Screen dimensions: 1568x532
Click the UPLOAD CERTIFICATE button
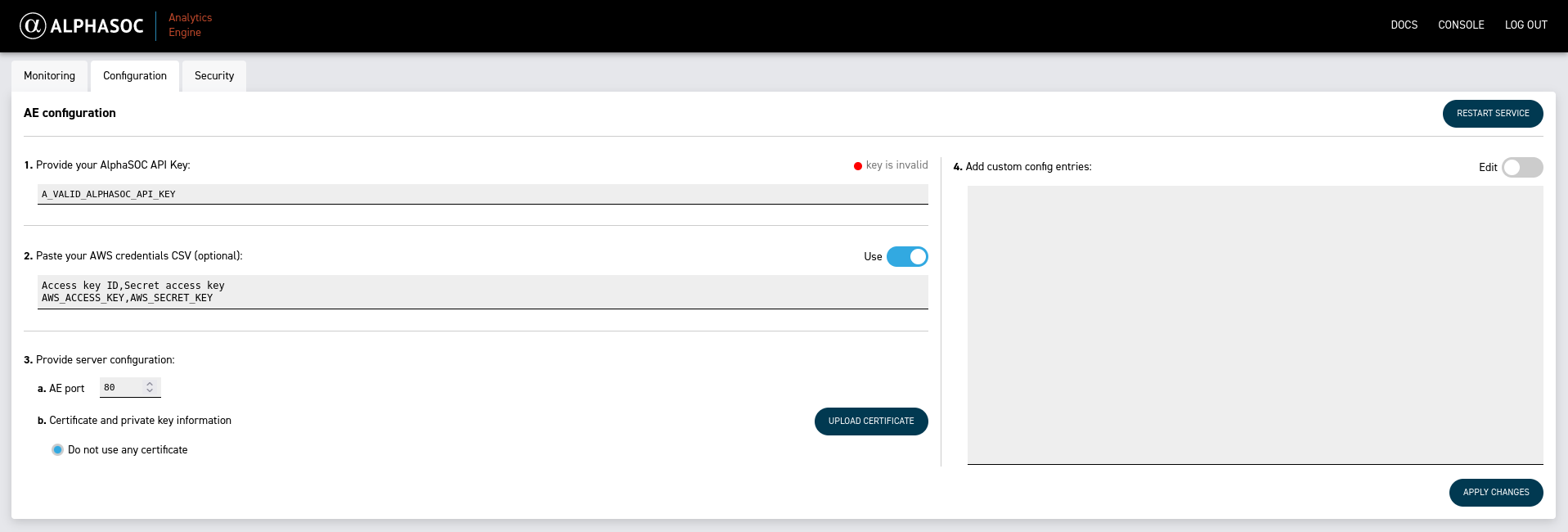(x=871, y=422)
